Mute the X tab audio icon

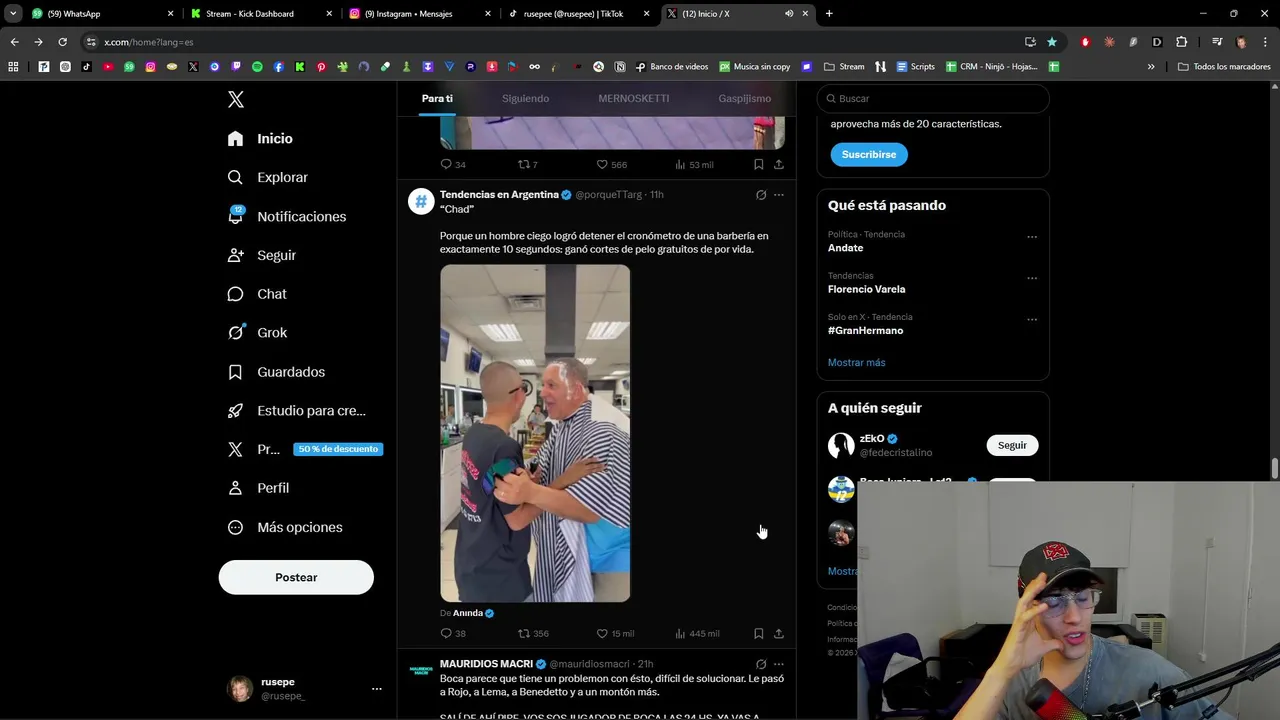point(789,14)
